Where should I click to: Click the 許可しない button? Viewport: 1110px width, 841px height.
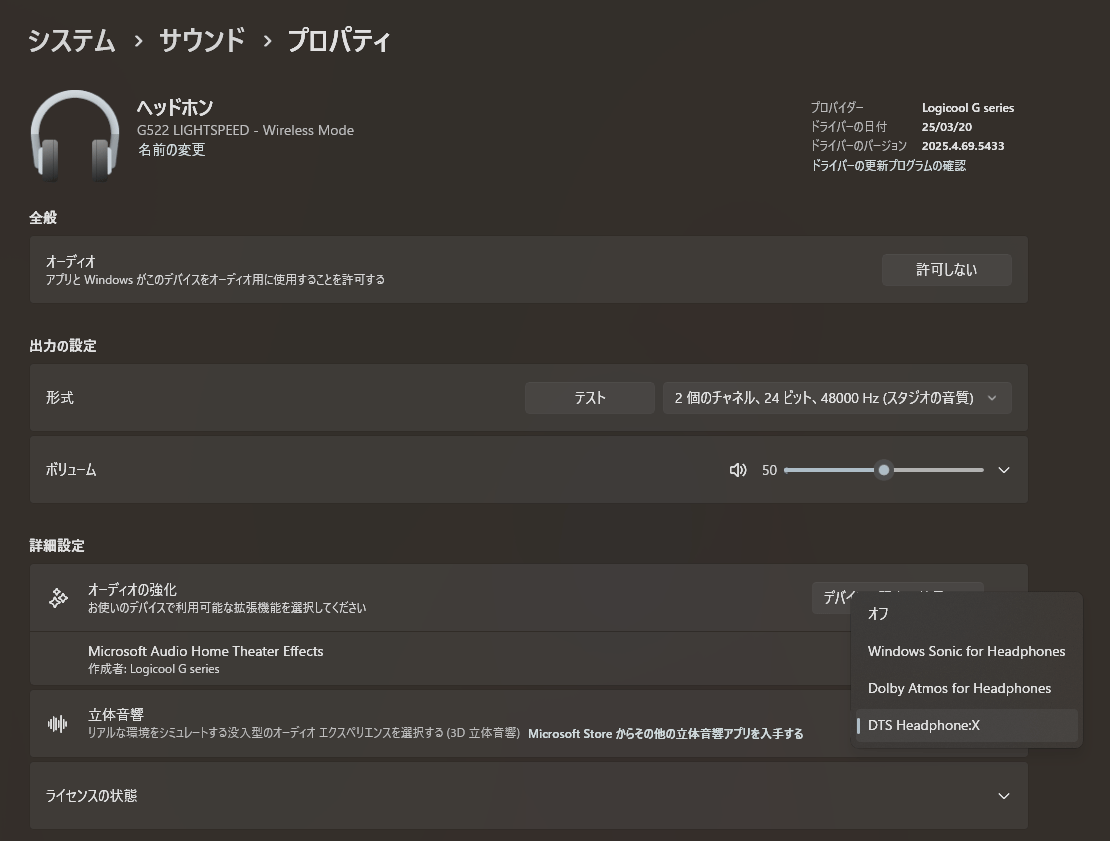(x=946, y=270)
